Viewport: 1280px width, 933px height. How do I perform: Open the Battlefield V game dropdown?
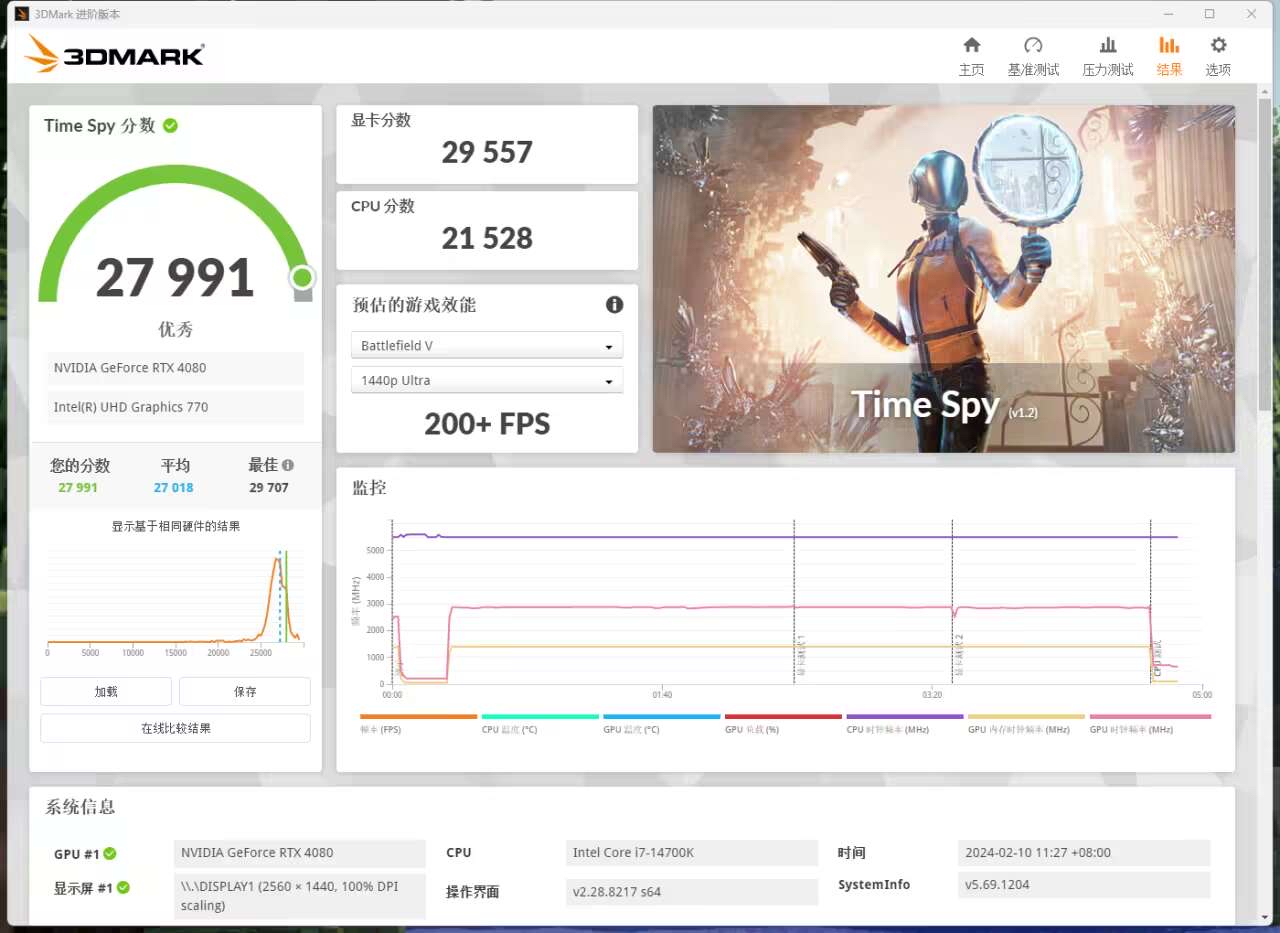point(487,345)
